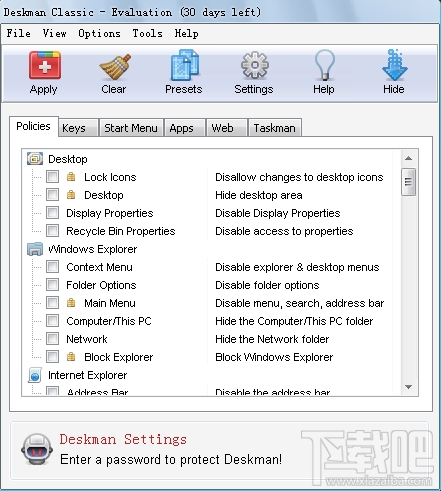Click the Clear broom icon
The height and width of the screenshot is (491, 441).
115,66
